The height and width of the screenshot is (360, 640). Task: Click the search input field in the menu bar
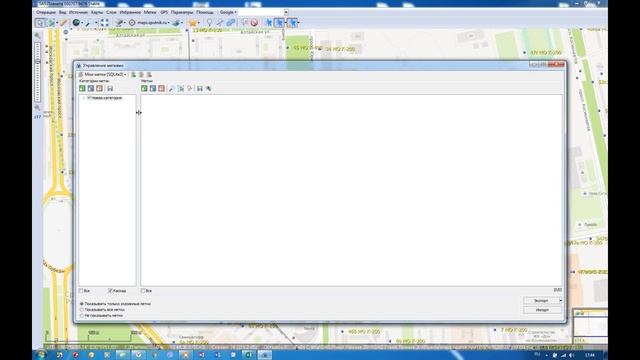coord(261,12)
